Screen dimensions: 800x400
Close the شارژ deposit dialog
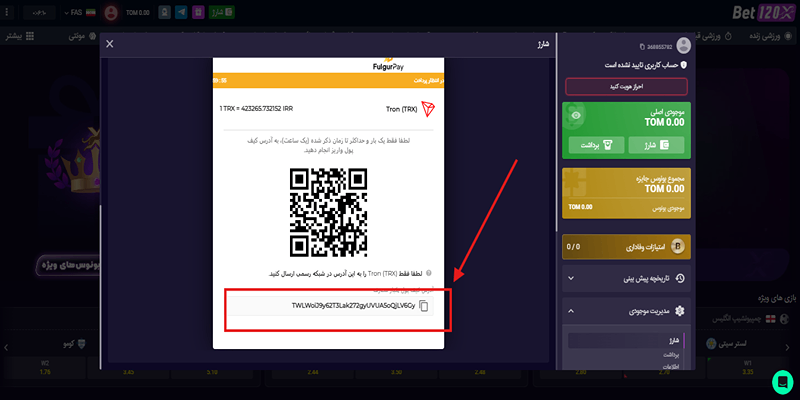pyautogui.click(x=110, y=44)
